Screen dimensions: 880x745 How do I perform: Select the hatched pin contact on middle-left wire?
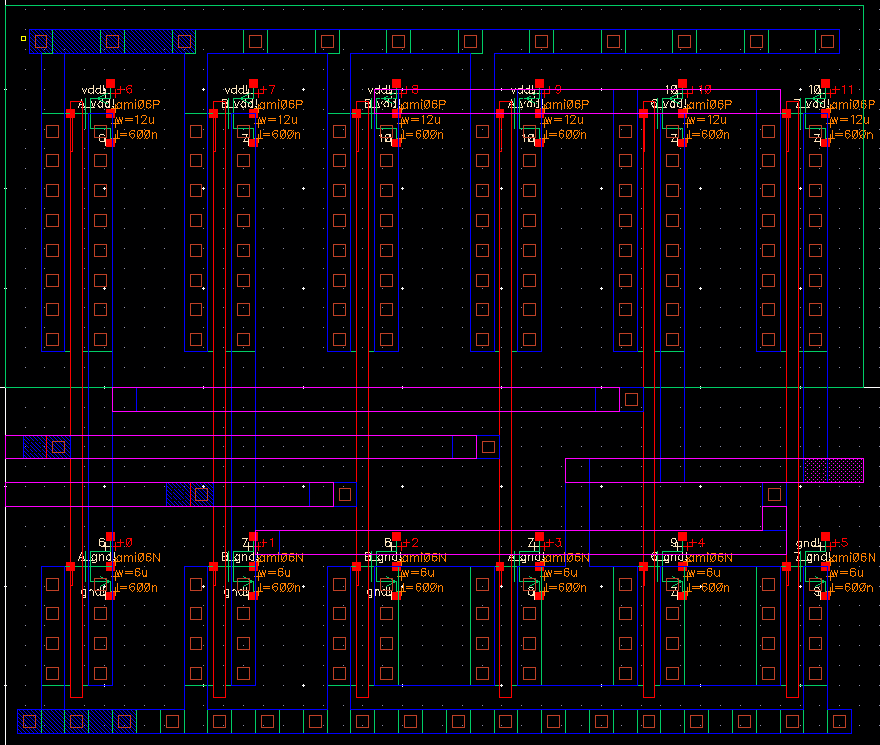click(58, 447)
